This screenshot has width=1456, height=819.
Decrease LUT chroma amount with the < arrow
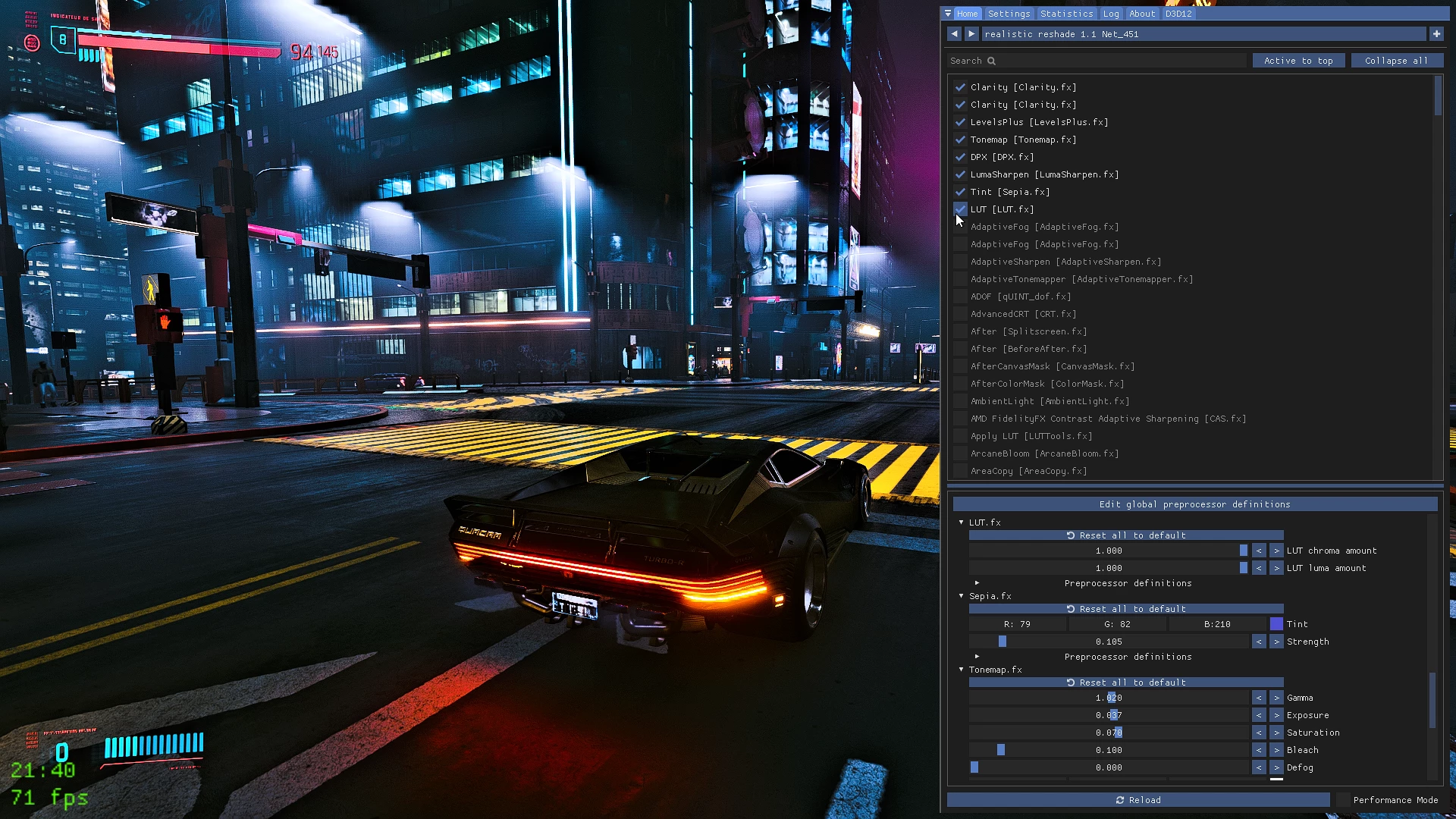[1259, 551]
